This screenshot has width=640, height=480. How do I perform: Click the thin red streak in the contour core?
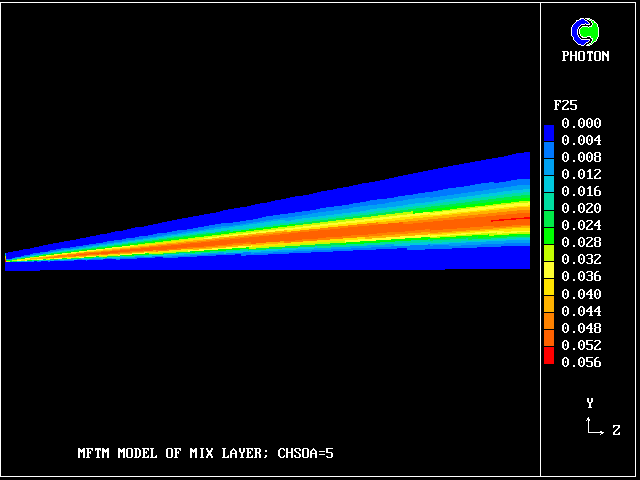(x=510, y=218)
